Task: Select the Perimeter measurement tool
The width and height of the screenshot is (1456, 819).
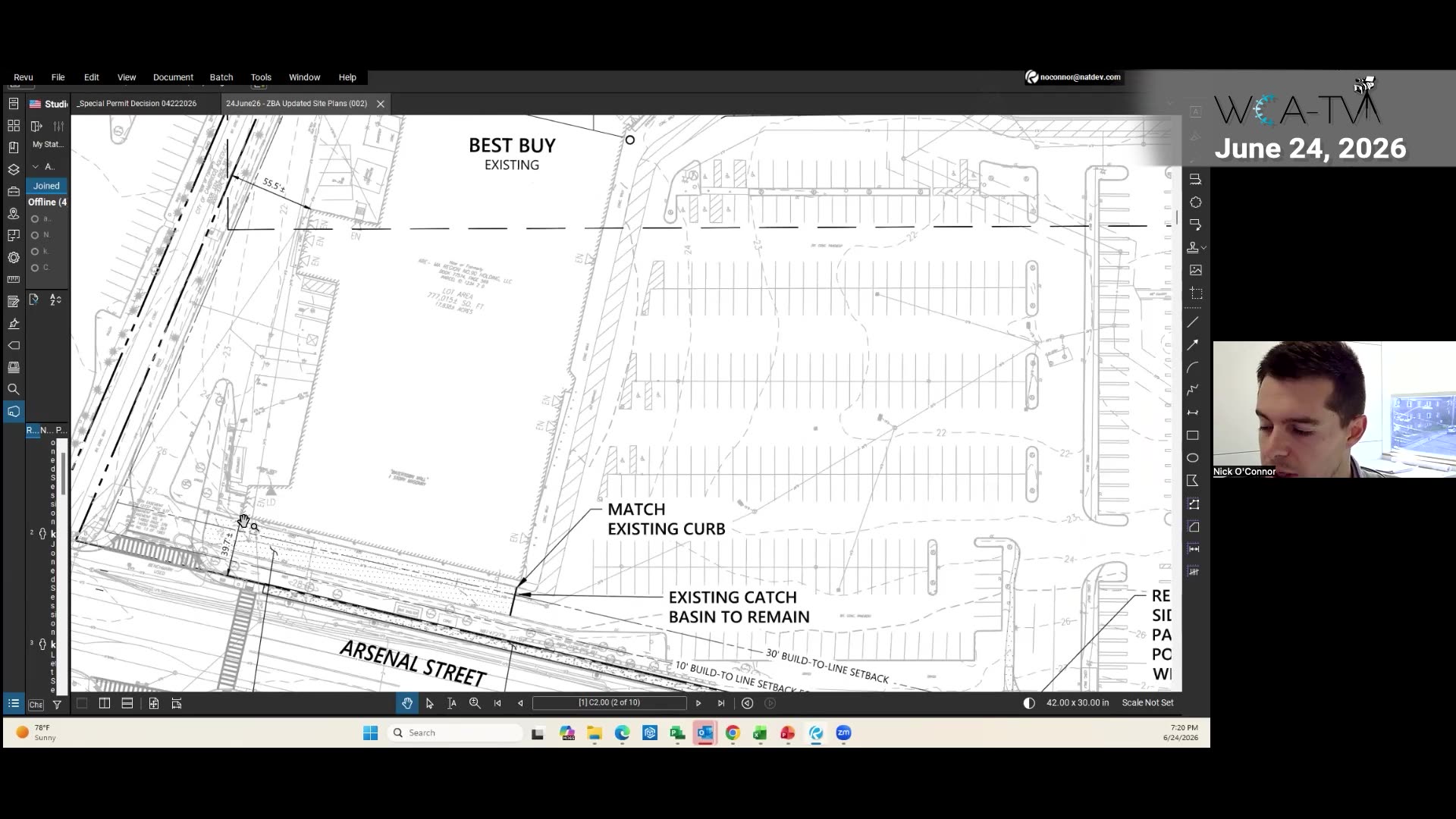Action: (x=1193, y=504)
